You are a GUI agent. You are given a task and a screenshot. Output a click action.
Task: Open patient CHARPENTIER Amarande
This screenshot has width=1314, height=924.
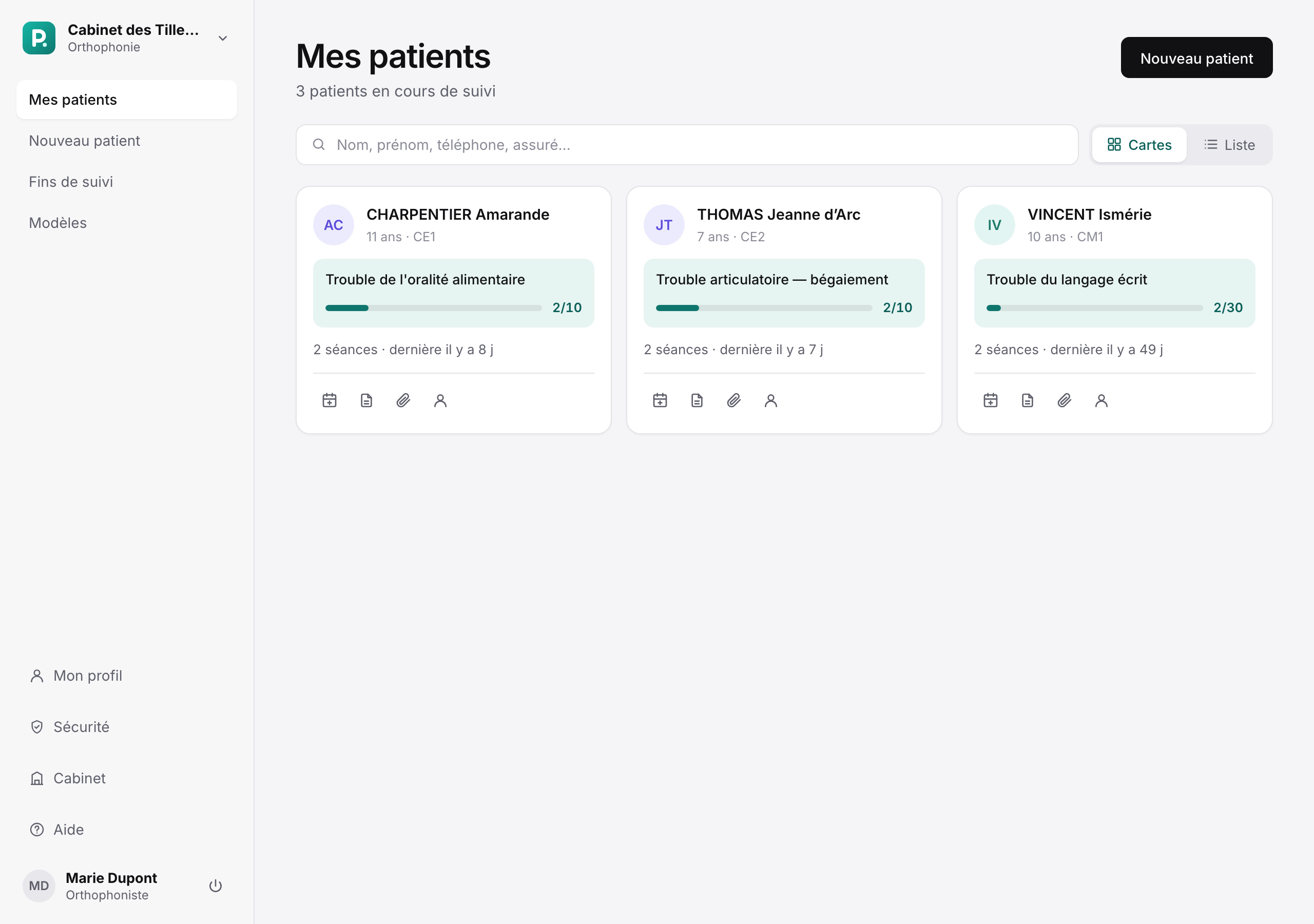(x=458, y=215)
